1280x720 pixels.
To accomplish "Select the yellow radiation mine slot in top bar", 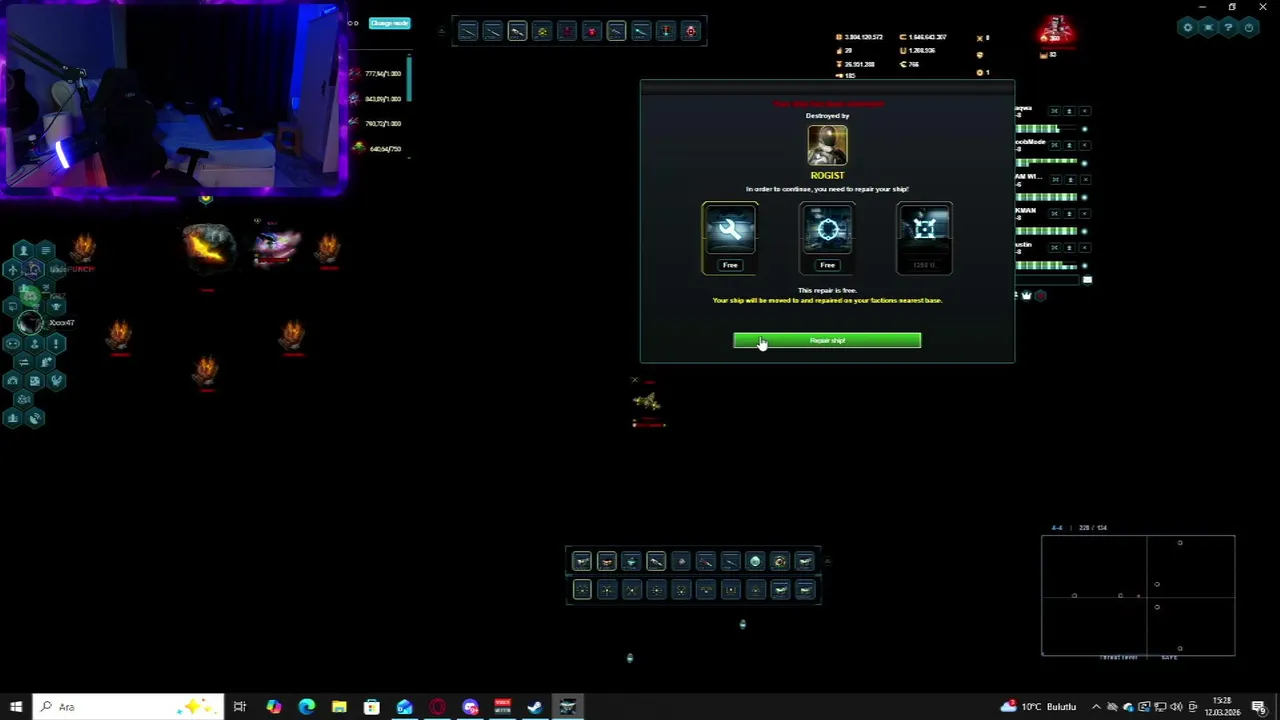I will tap(542, 31).
